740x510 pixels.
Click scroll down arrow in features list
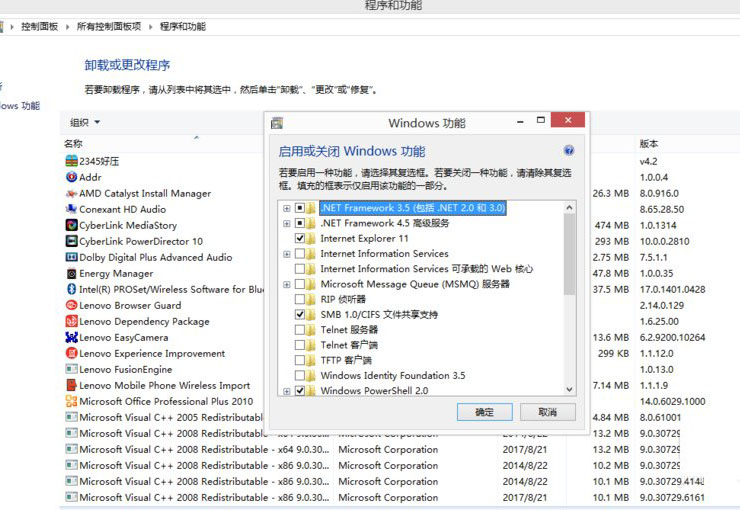point(569,389)
